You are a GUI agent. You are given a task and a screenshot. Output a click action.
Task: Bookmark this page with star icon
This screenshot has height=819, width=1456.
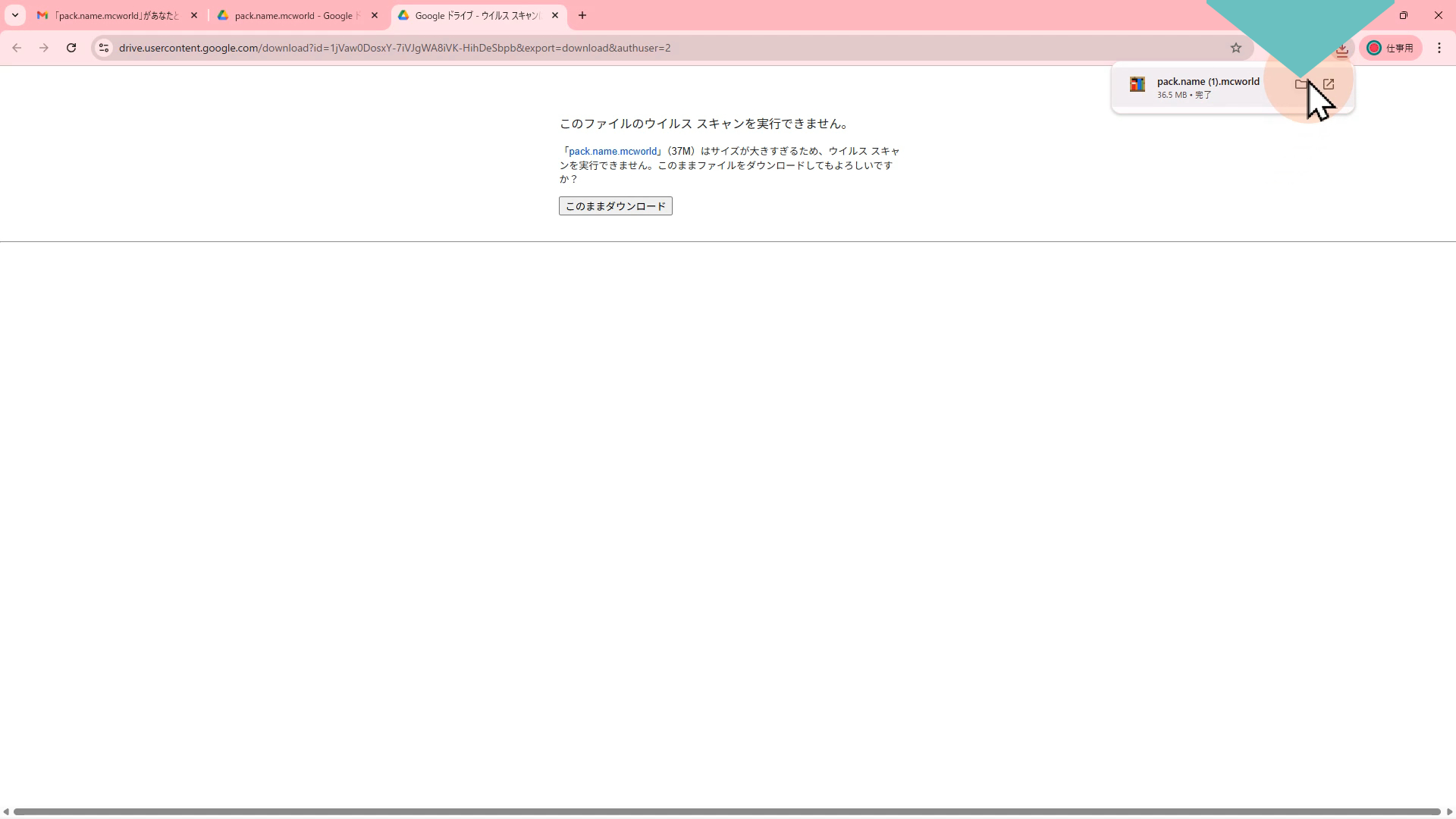pyautogui.click(x=1236, y=48)
